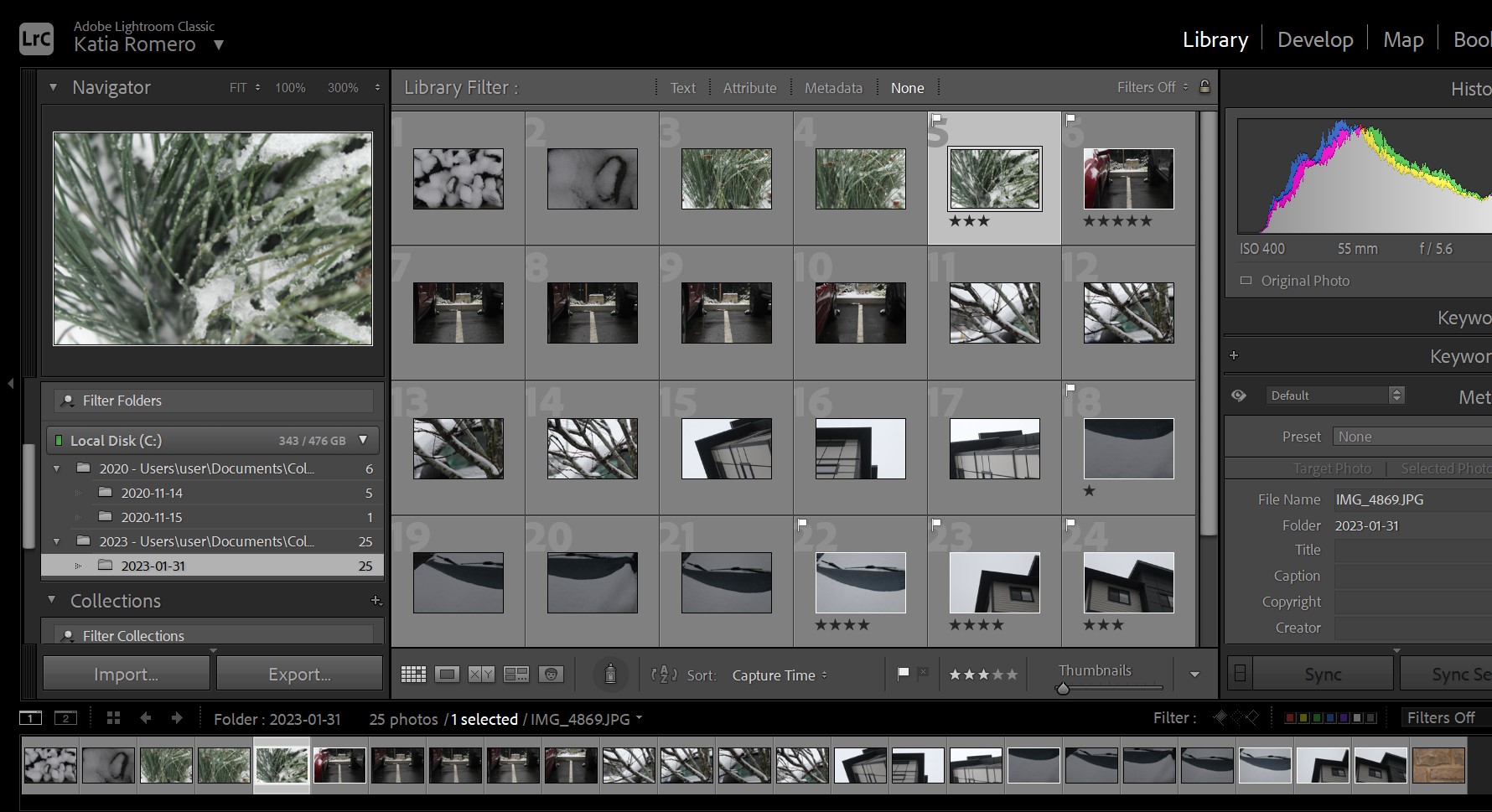
Task: Toggle the Keywords eye icon in the right panel
Action: (1239, 396)
